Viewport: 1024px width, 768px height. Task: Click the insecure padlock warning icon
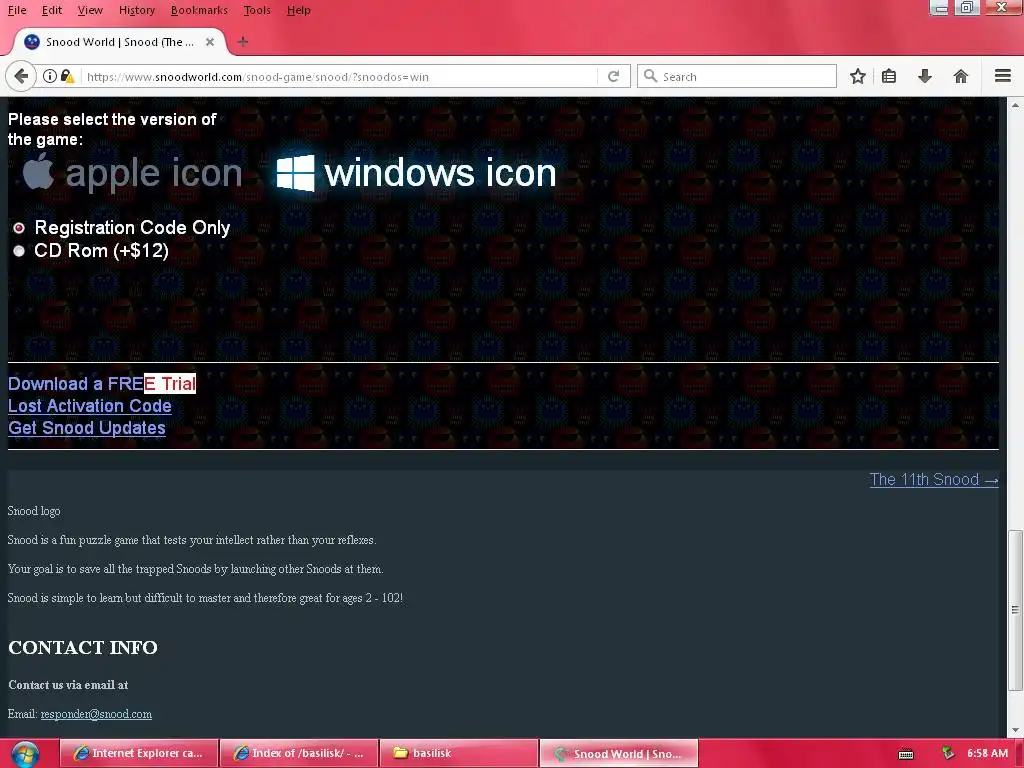point(67,76)
